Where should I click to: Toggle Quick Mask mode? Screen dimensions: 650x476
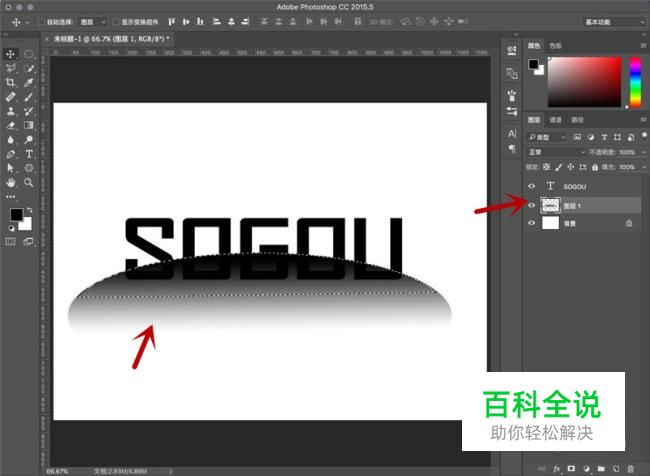10,241
